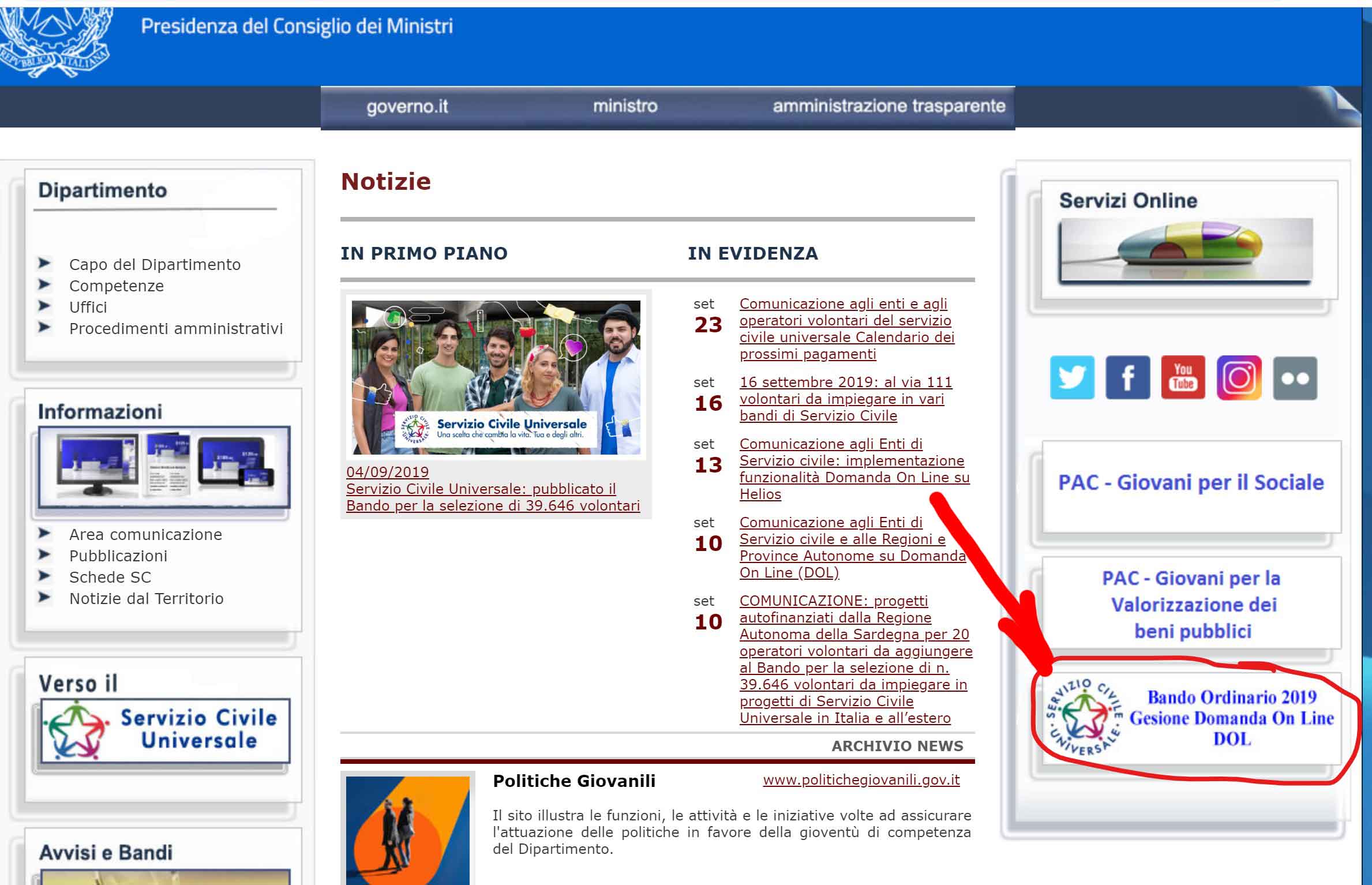This screenshot has width=1372, height=885.
Task: Click Bando Ordinario 2019 DOL banner
Action: (x=1193, y=718)
